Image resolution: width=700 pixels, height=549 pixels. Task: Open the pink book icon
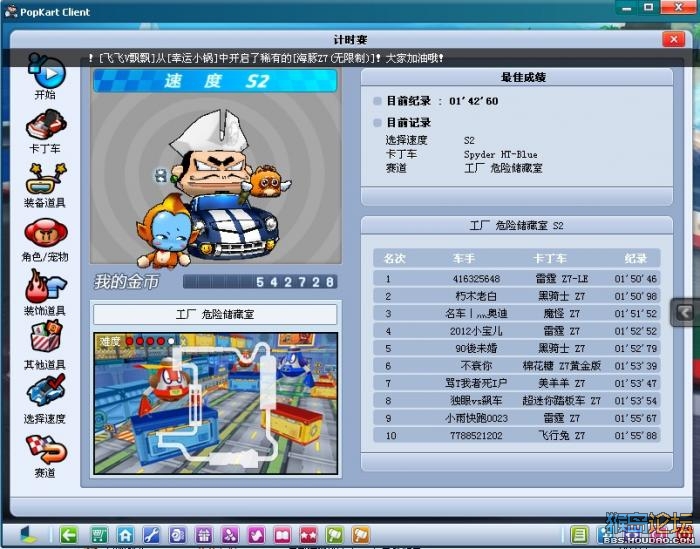click(x=282, y=535)
